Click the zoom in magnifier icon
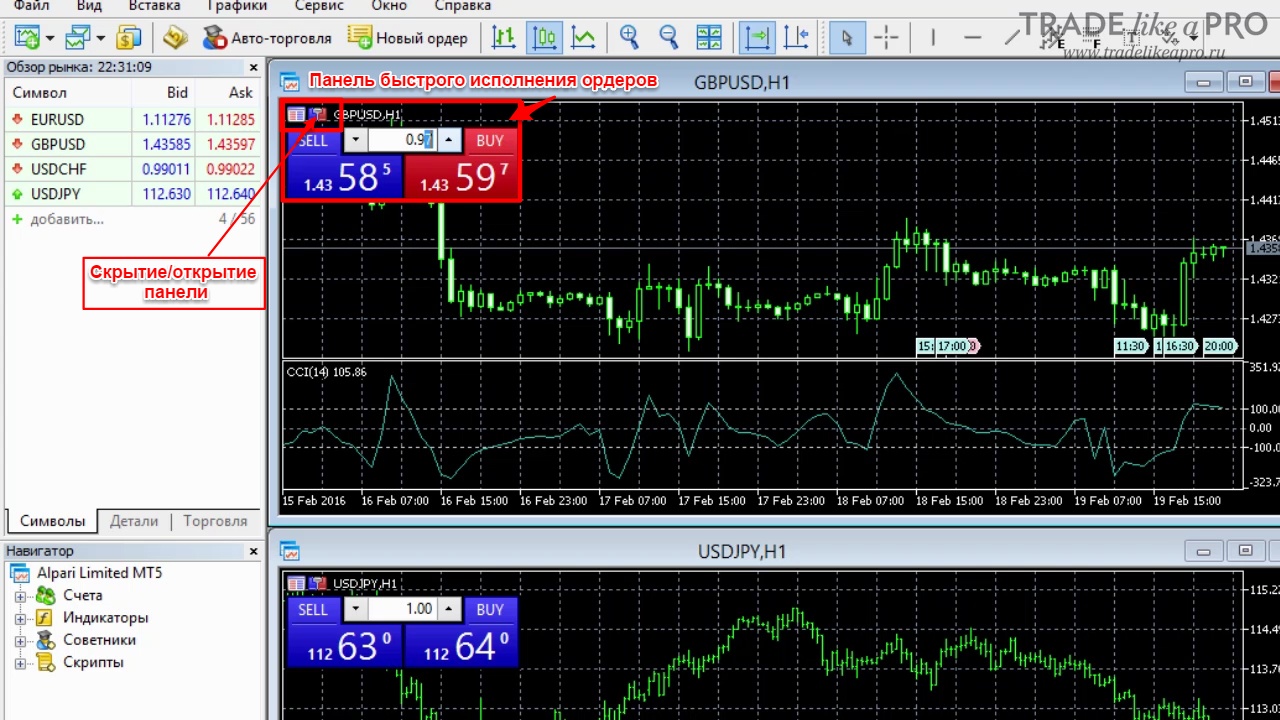 pos(629,38)
